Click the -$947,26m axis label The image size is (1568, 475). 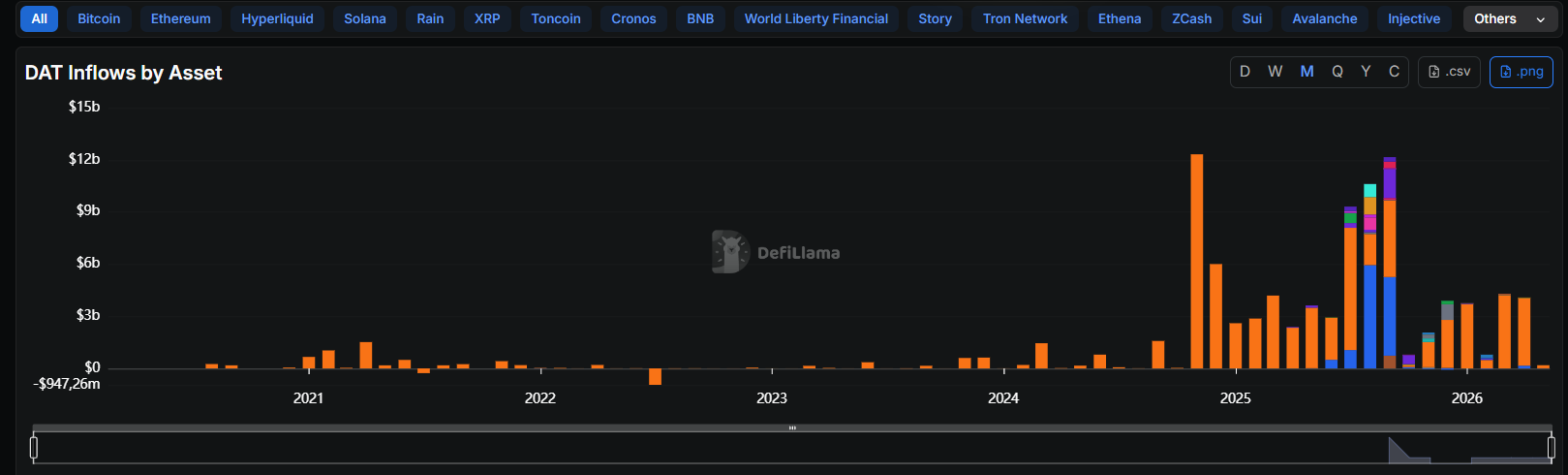[67, 384]
